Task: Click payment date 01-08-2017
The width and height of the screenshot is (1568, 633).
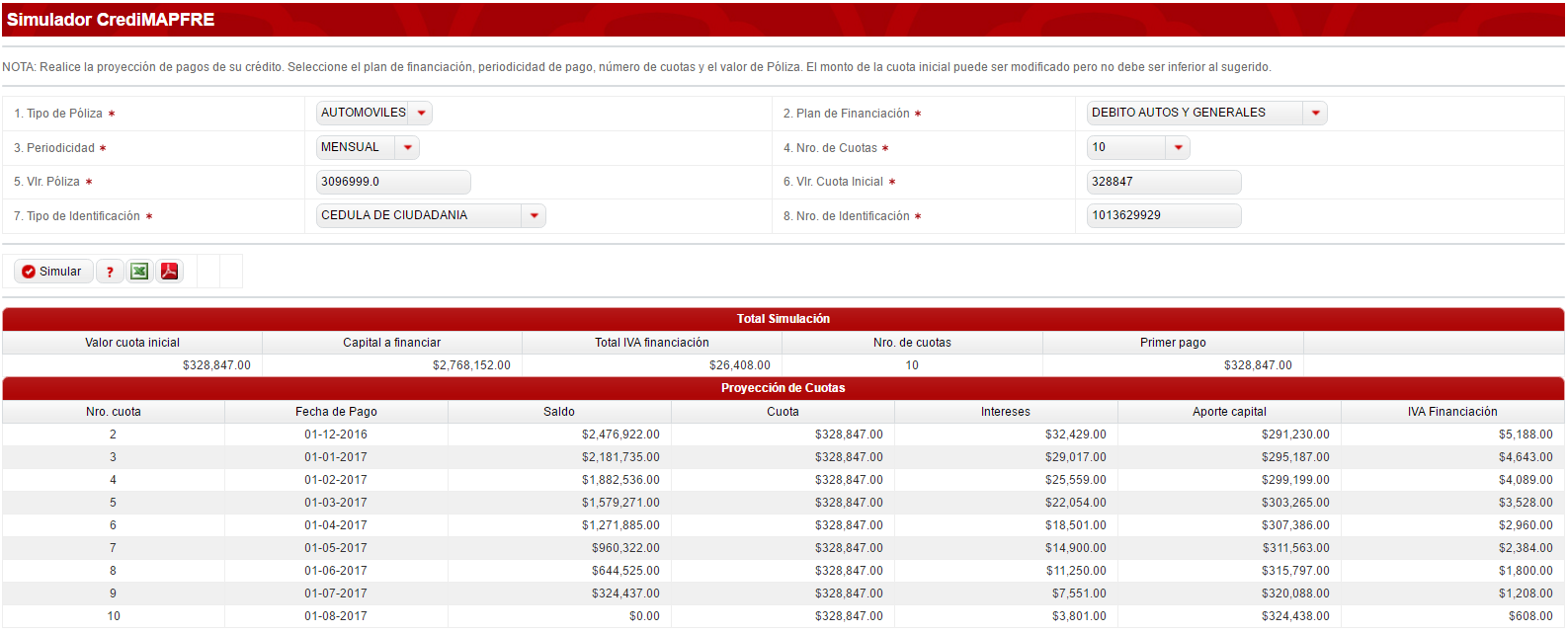Action: click(336, 616)
